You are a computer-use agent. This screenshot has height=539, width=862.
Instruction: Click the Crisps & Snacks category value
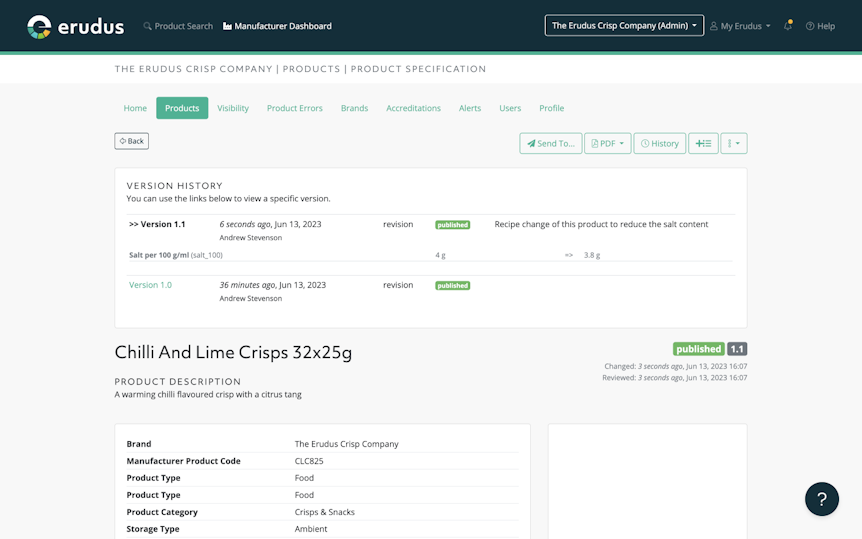coord(324,512)
